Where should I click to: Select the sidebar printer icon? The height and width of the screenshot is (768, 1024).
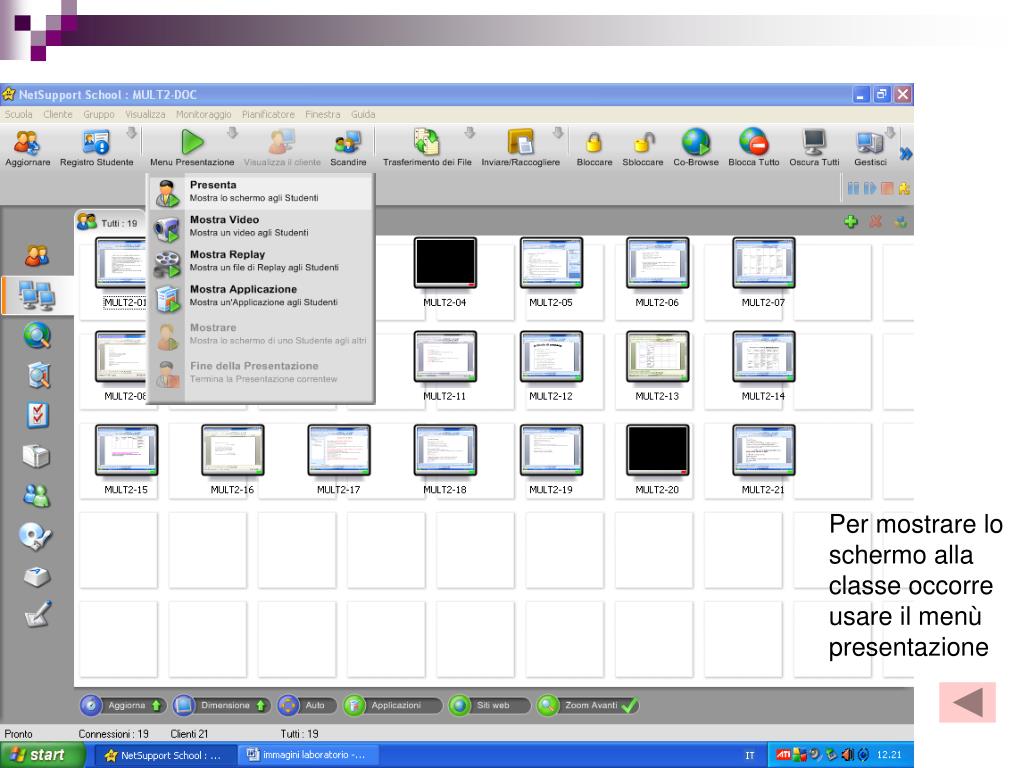coord(36,456)
